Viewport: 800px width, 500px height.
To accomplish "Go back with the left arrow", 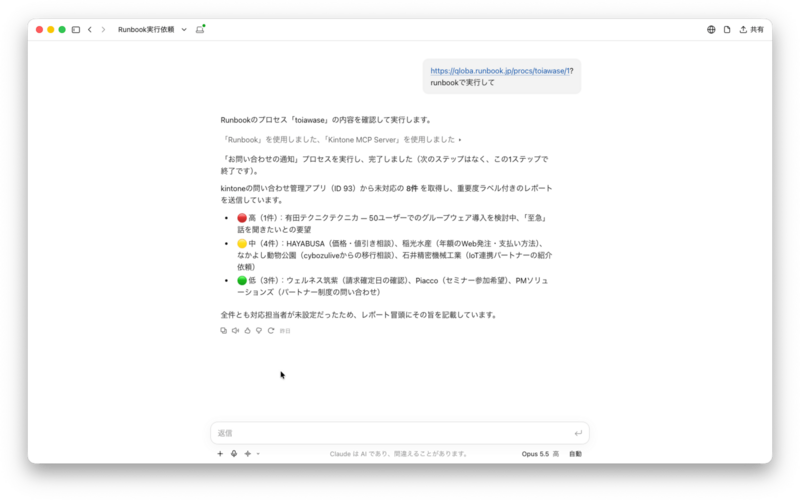I will (x=90, y=30).
